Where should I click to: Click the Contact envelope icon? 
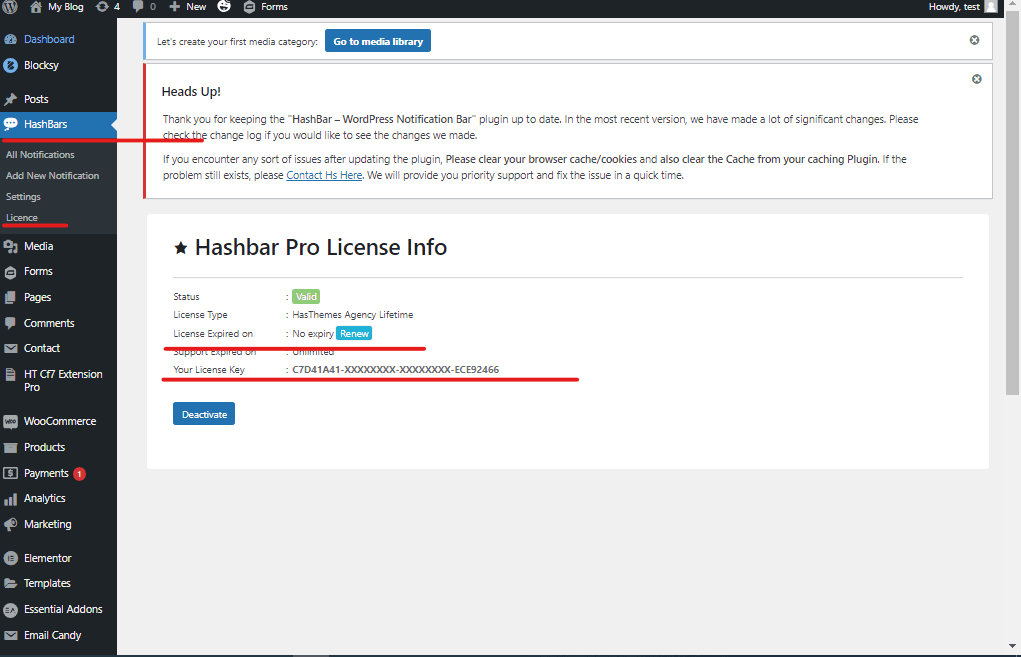click(x=10, y=348)
